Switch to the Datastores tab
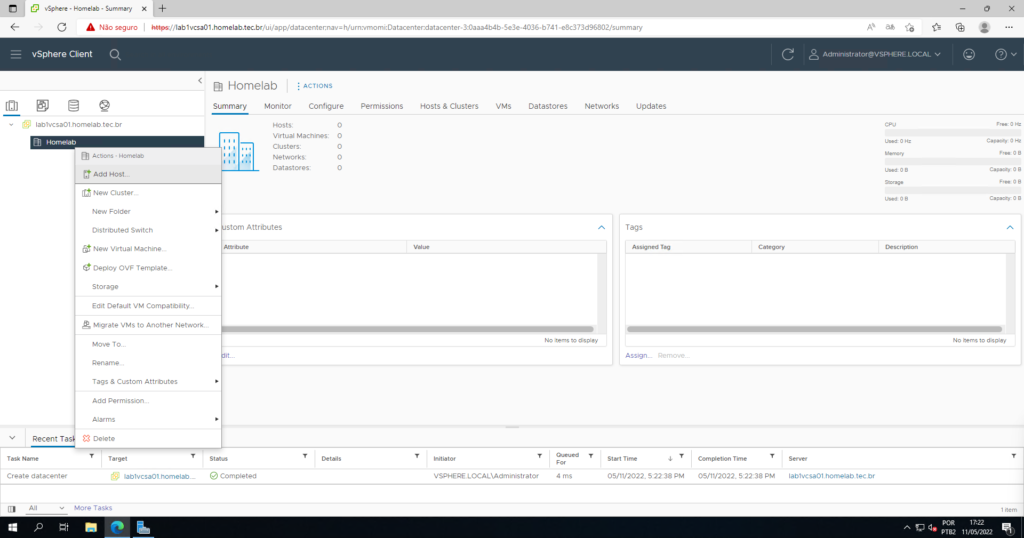Screen dimensions: 1024x538 click(548, 106)
